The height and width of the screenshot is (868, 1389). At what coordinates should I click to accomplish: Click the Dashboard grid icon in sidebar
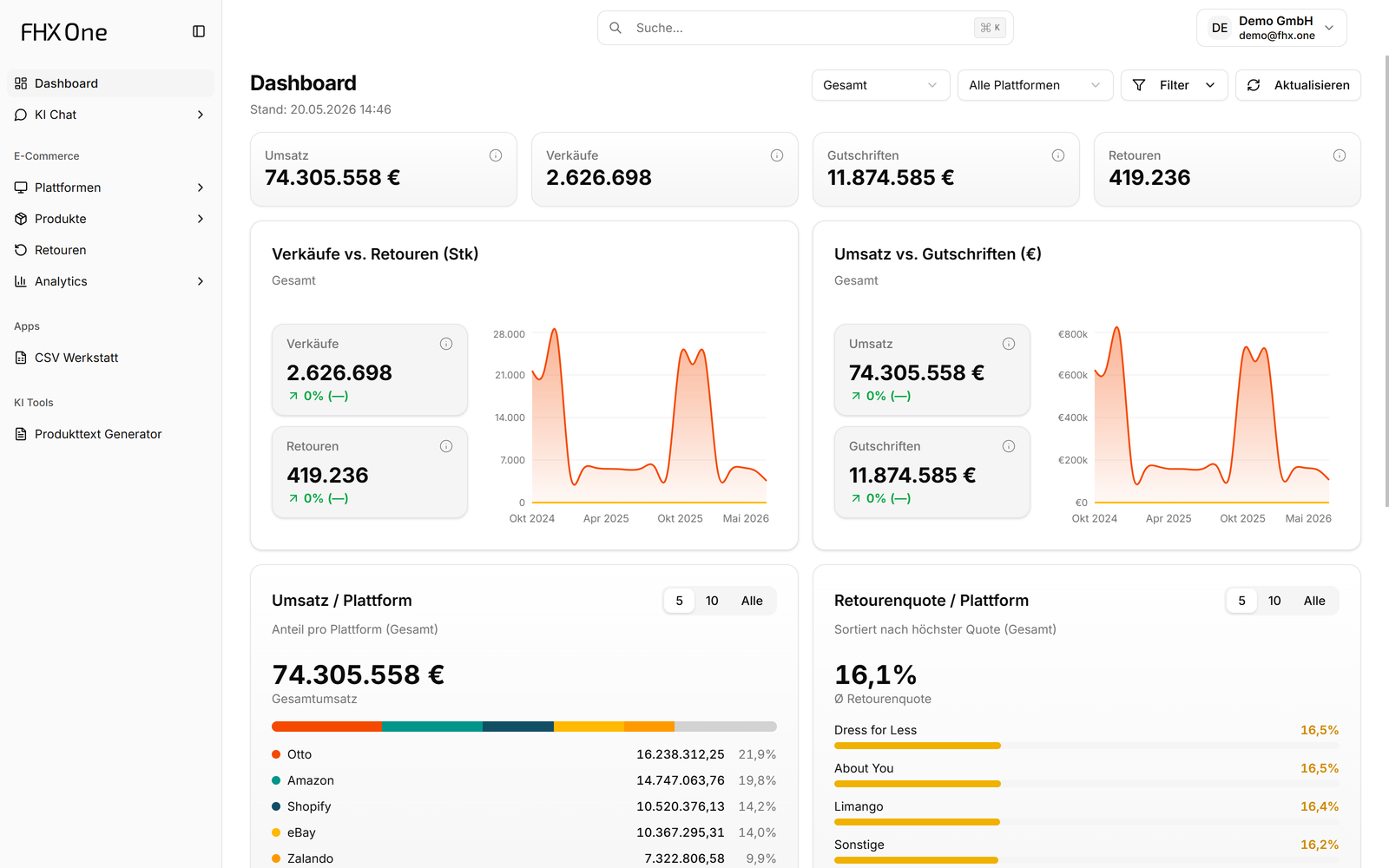[x=21, y=83]
